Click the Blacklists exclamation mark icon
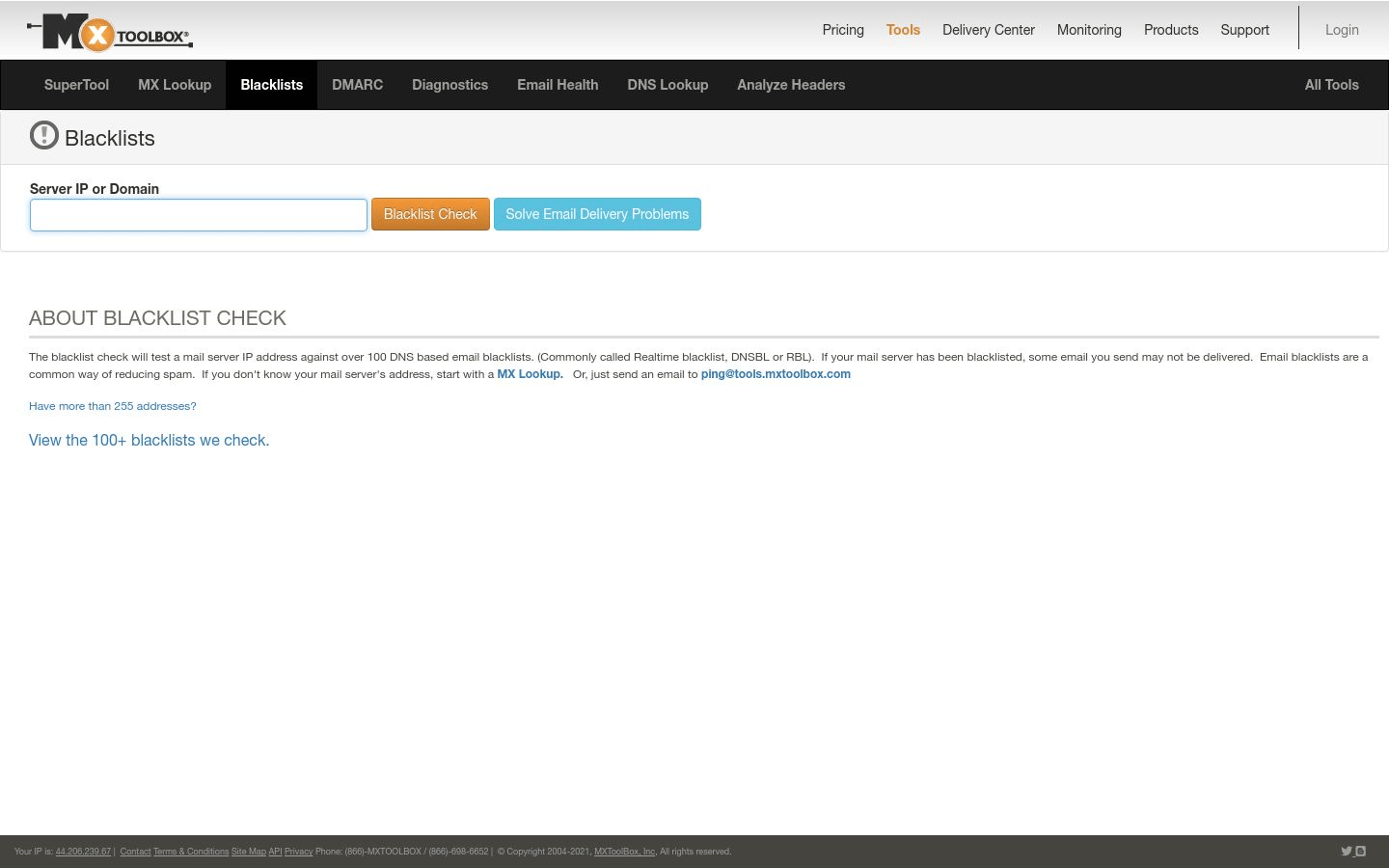Viewport: 1389px width, 868px height. [44, 136]
